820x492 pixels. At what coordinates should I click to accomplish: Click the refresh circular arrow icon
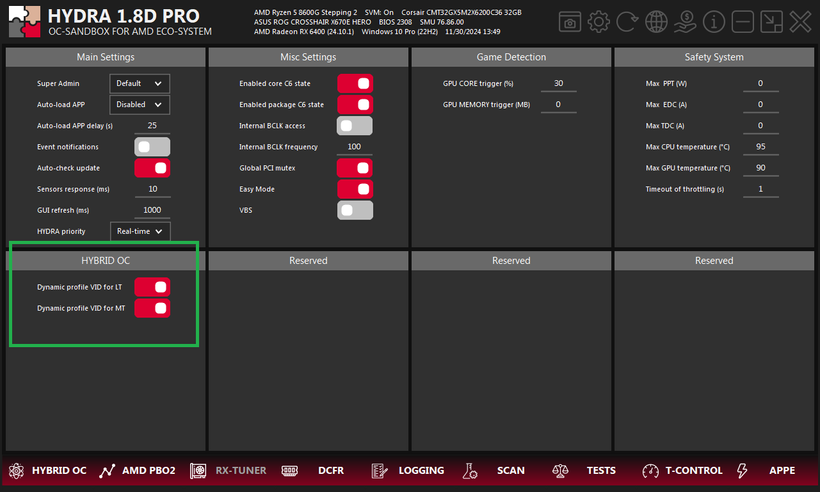[x=627, y=22]
